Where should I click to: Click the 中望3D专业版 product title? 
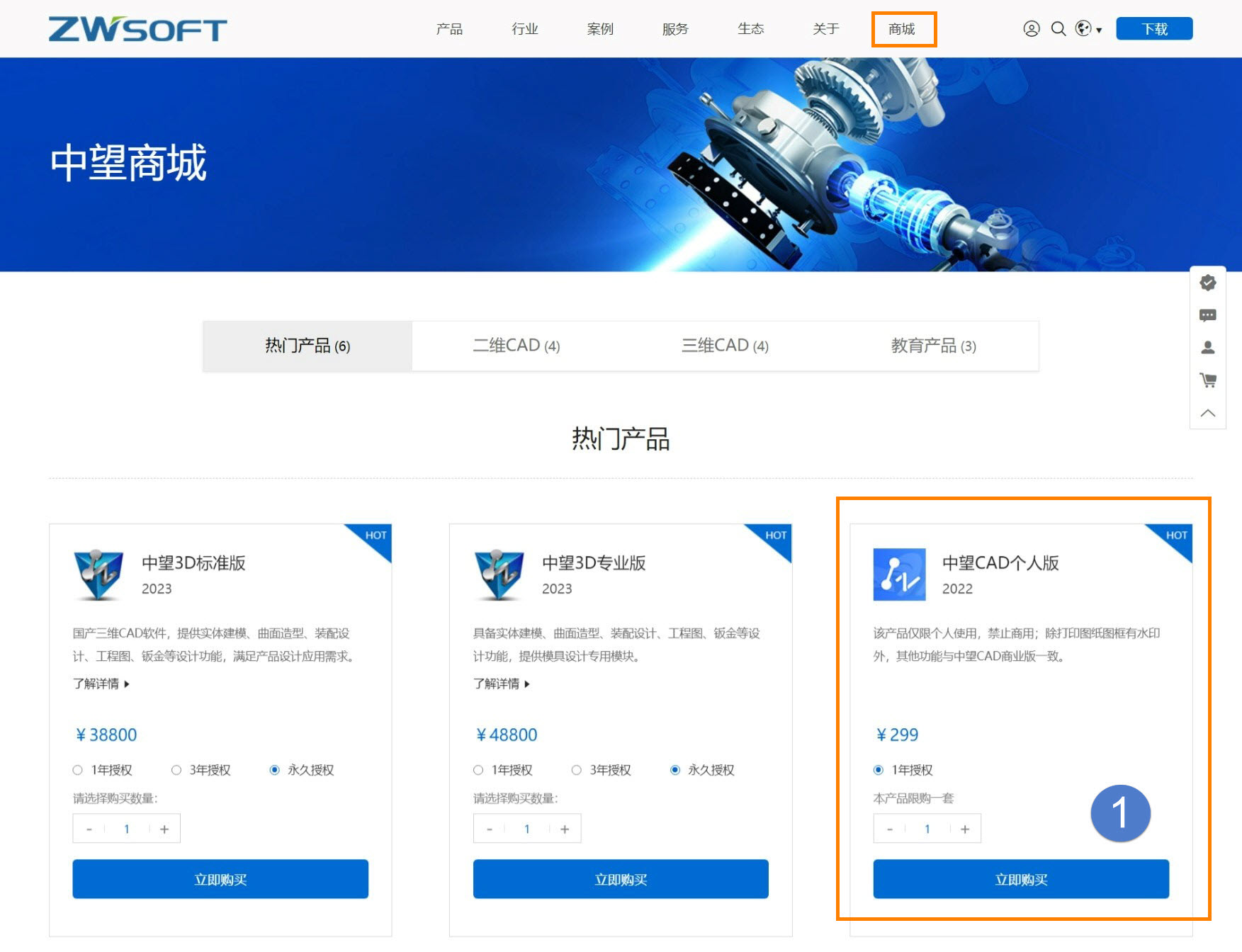[594, 563]
